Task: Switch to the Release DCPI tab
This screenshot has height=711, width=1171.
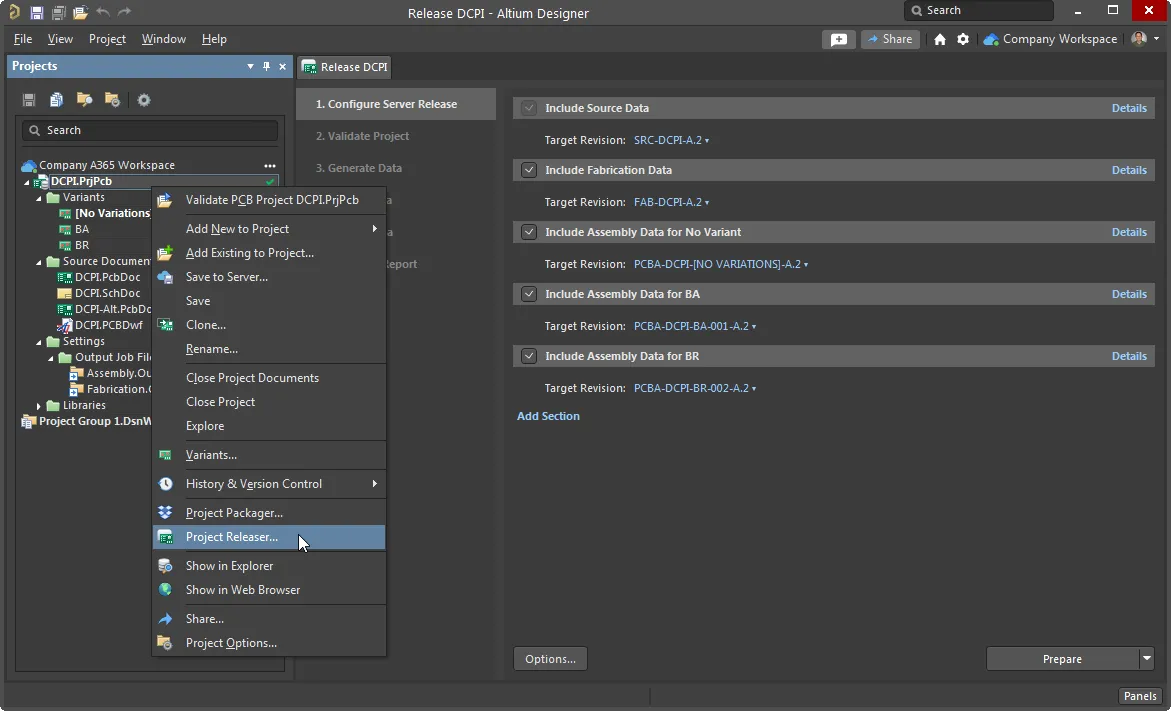Action: pyautogui.click(x=344, y=67)
